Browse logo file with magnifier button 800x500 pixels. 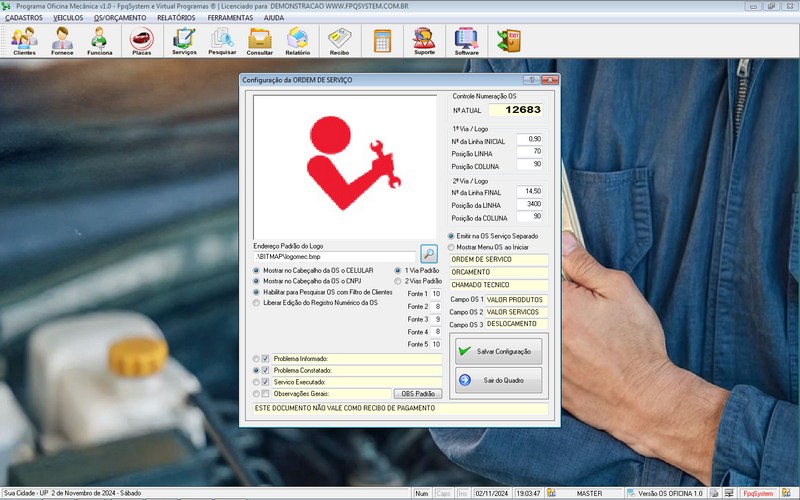tap(429, 253)
